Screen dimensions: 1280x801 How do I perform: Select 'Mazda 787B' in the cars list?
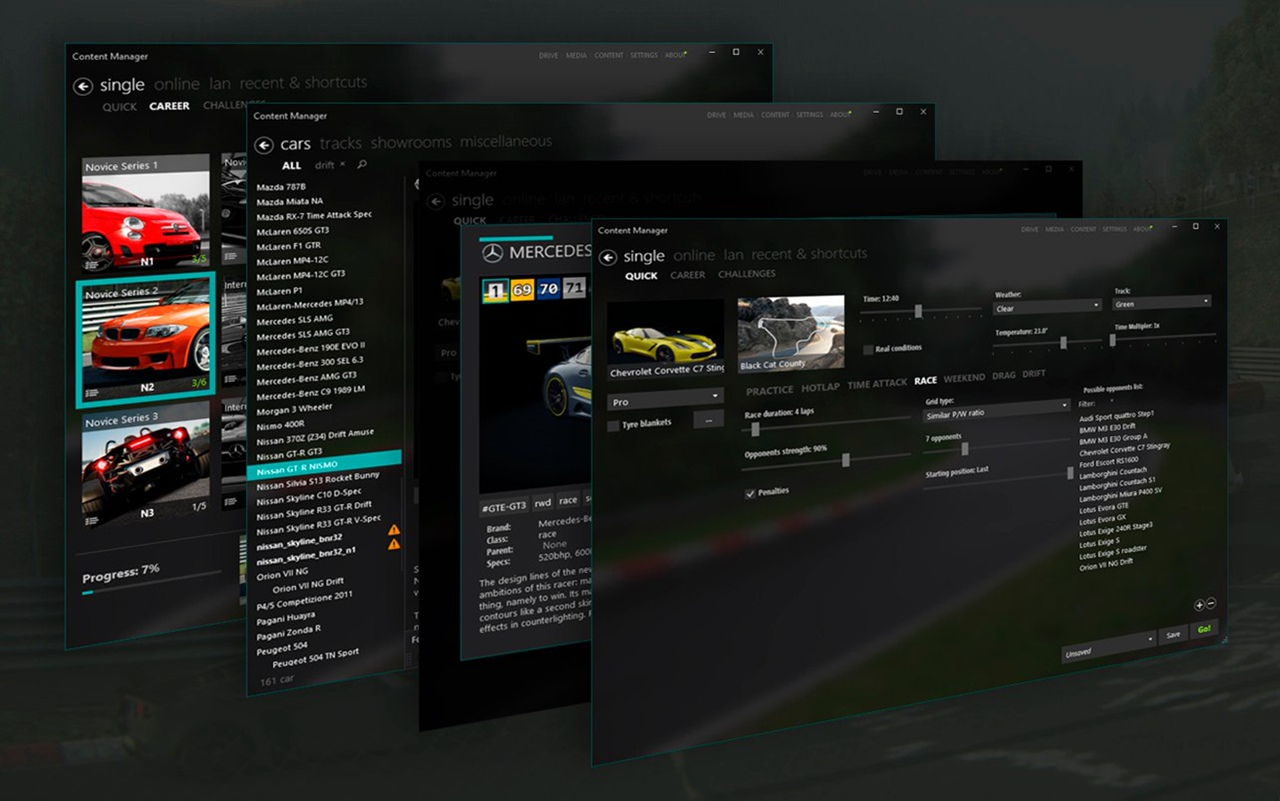click(x=281, y=187)
